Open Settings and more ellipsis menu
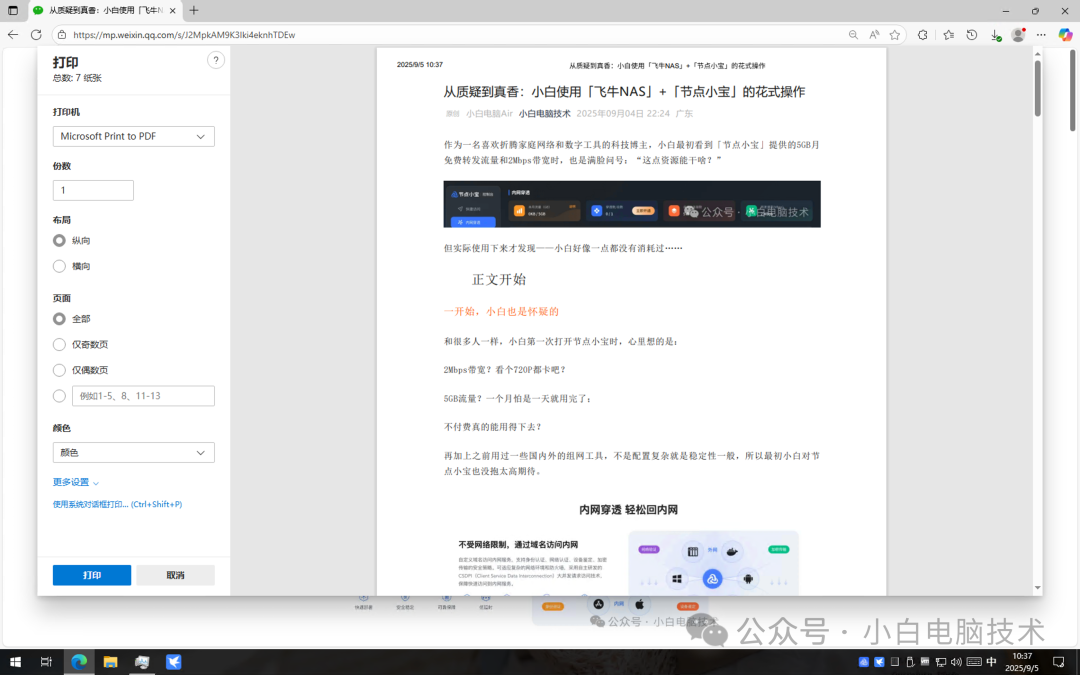The height and width of the screenshot is (675, 1080). (1041, 34)
